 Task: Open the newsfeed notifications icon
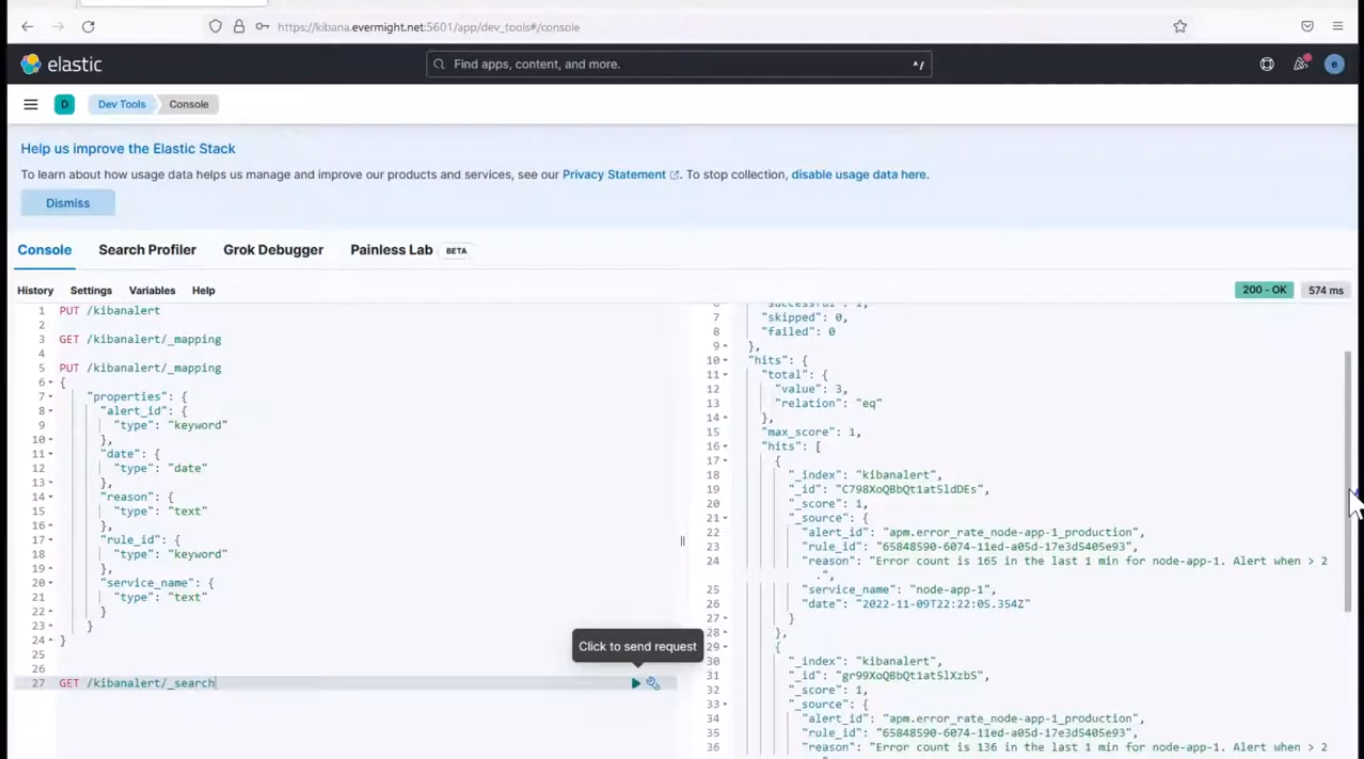pos(1300,64)
